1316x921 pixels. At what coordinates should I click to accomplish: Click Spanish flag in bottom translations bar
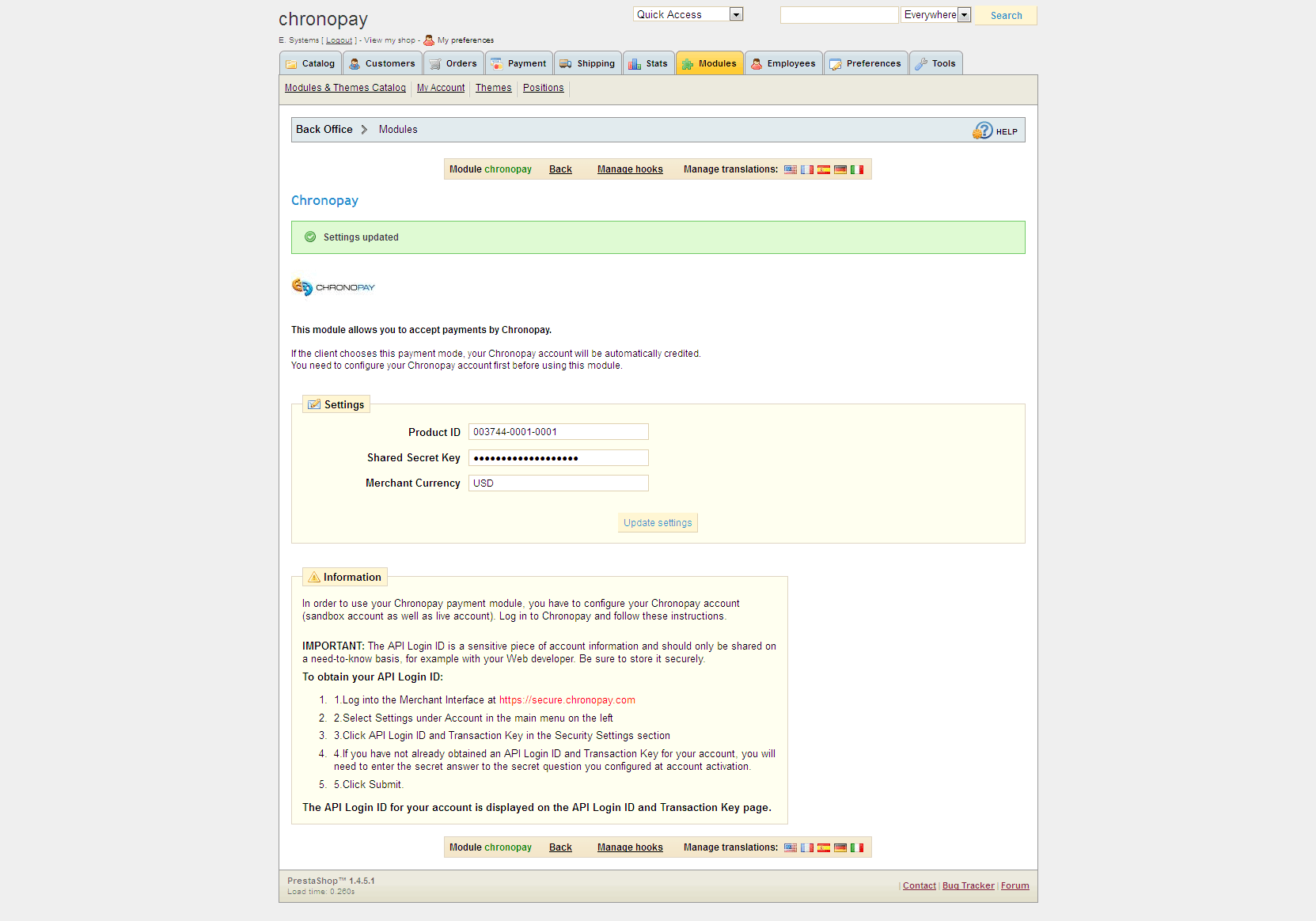[824, 847]
